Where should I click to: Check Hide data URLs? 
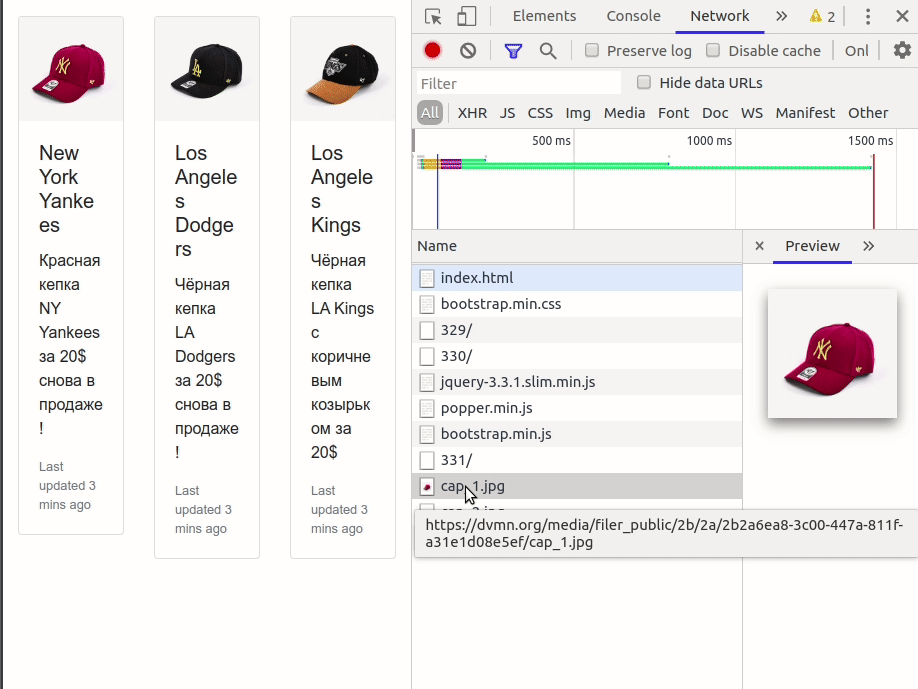tap(644, 83)
